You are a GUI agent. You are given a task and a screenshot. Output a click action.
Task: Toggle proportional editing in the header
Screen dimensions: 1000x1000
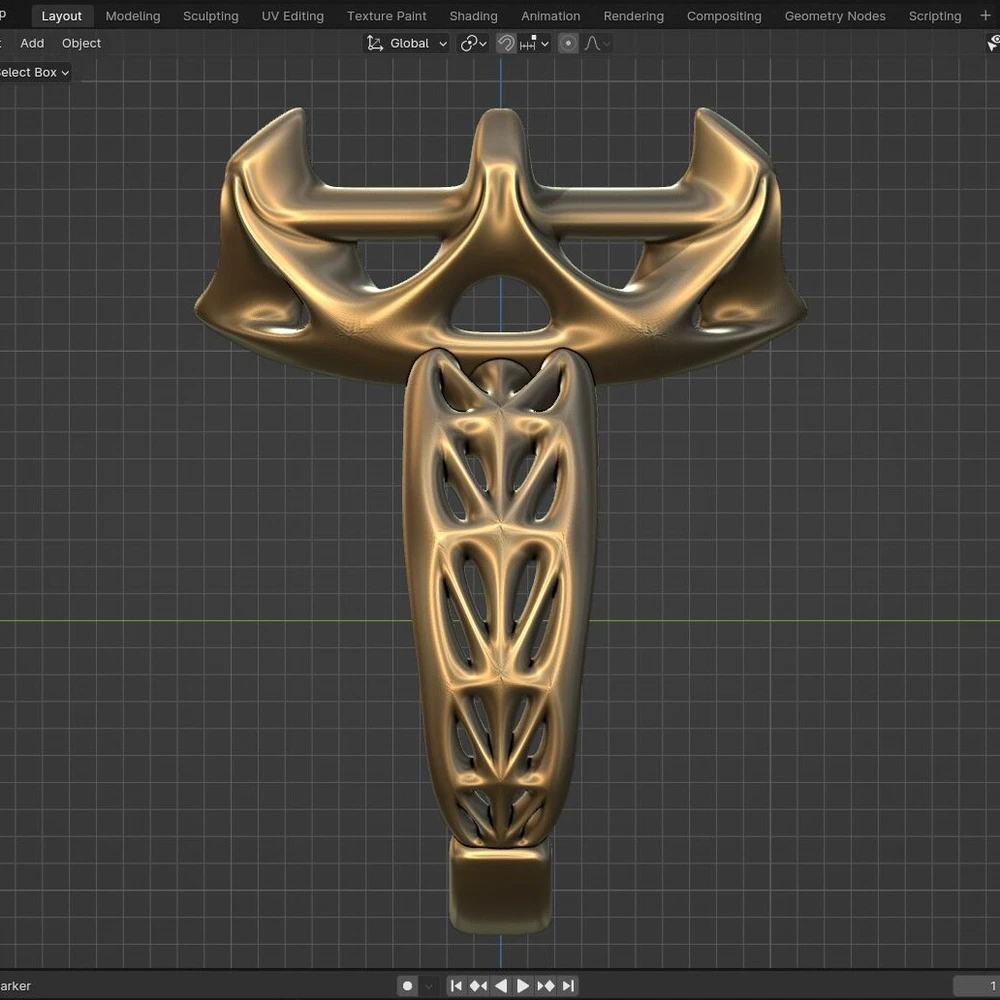568,43
